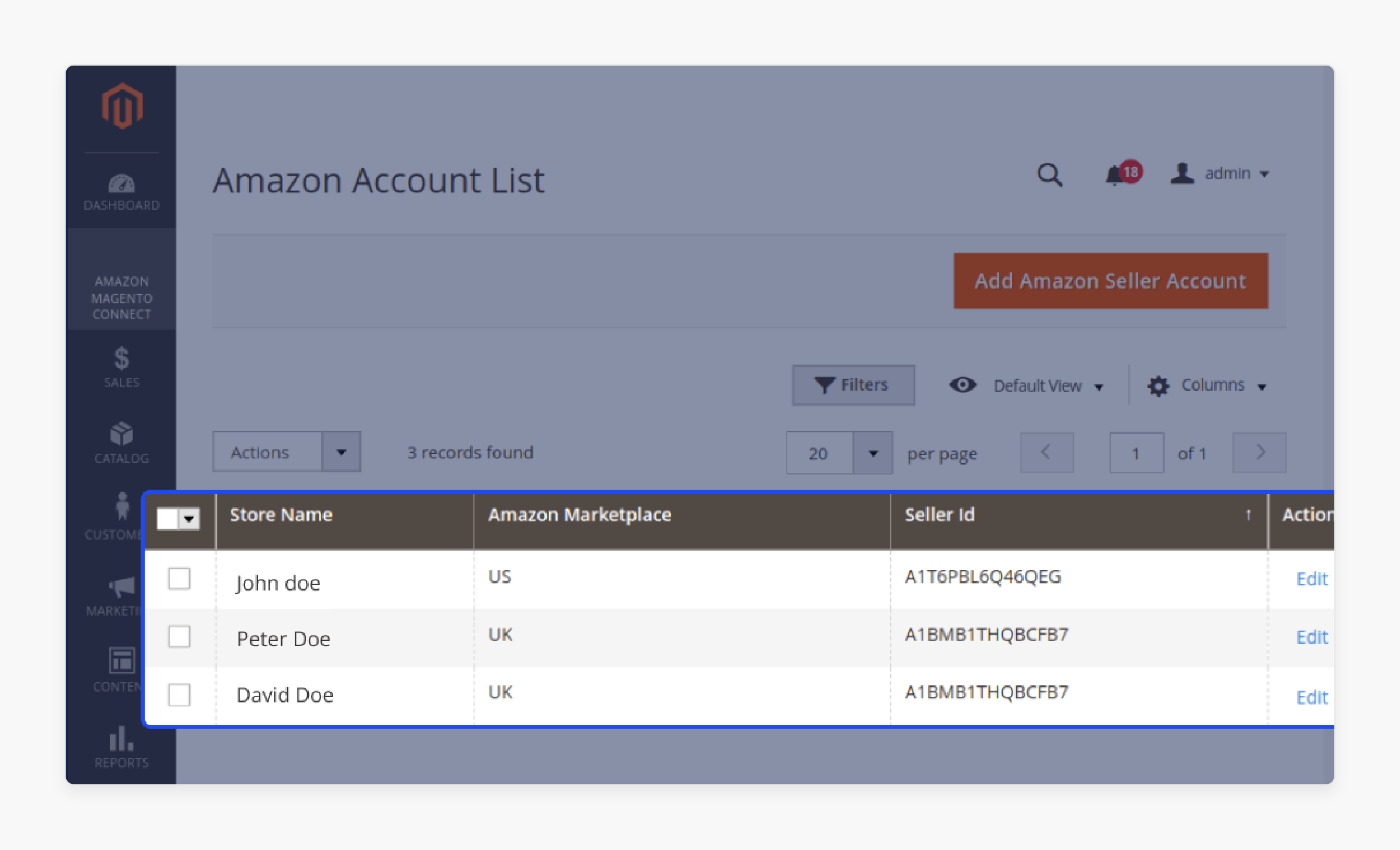Open the notifications bell with 18 badge

(x=1123, y=173)
